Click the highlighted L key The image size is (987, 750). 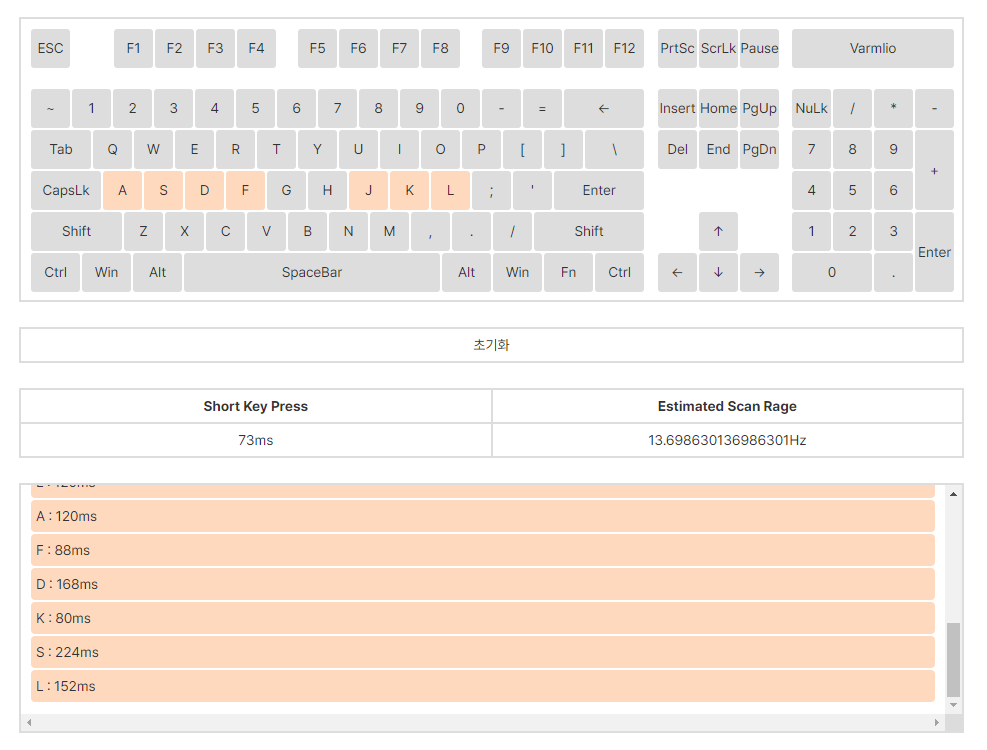click(x=450, y=190)
